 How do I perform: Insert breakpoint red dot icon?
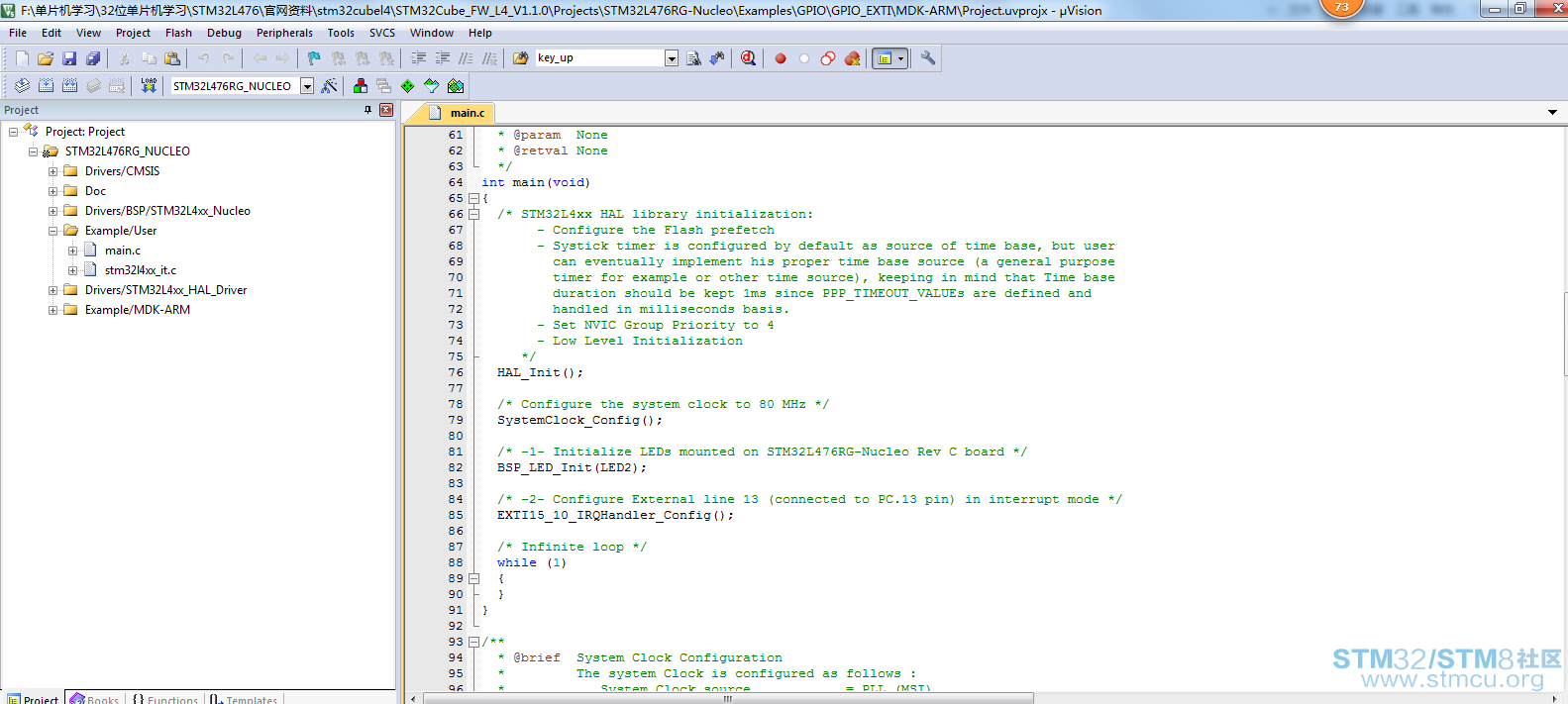pos(781,58)
